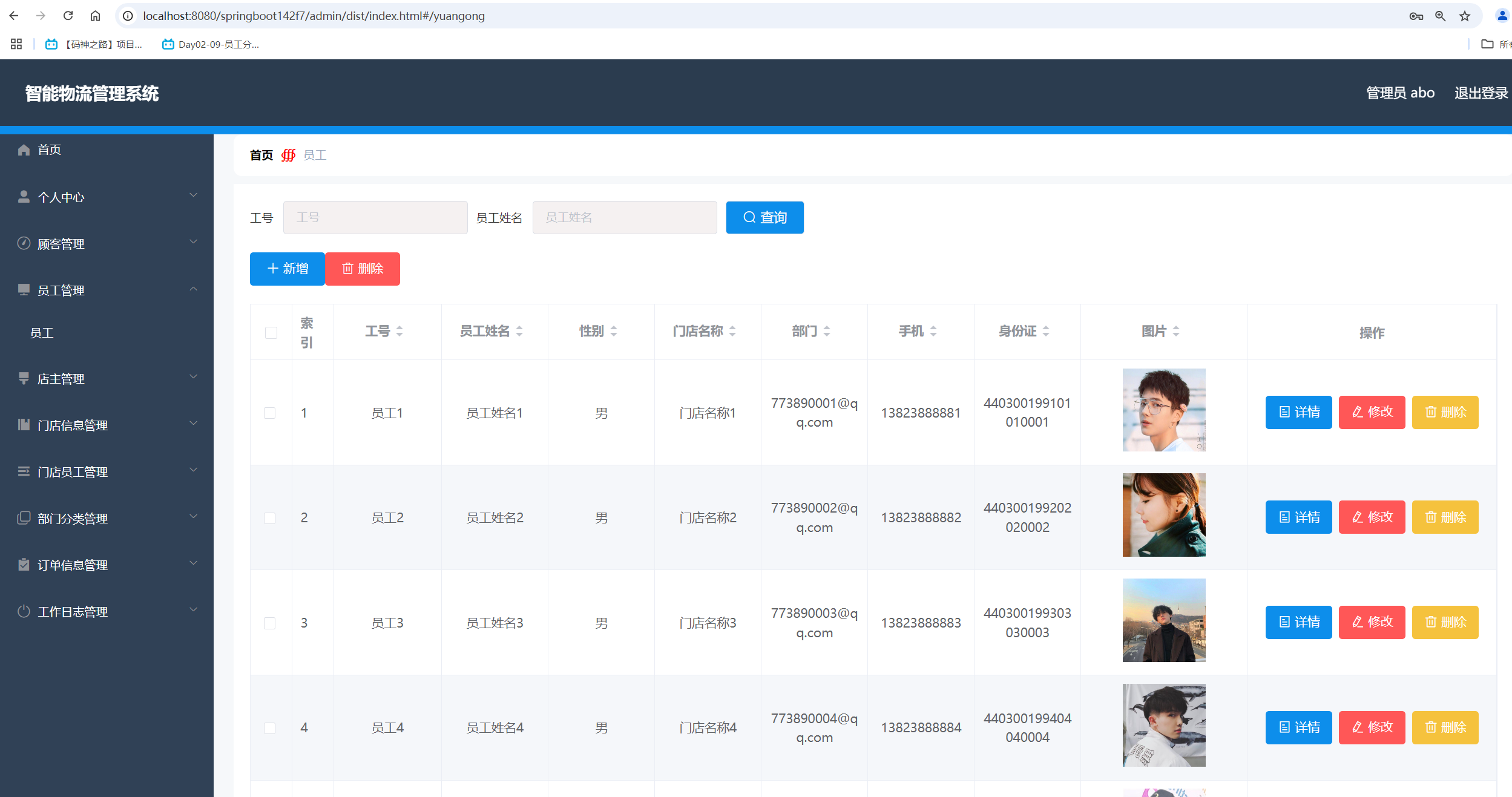
Task: Click the sort arrows on 身份证 column
Action: pos(1046,331)
